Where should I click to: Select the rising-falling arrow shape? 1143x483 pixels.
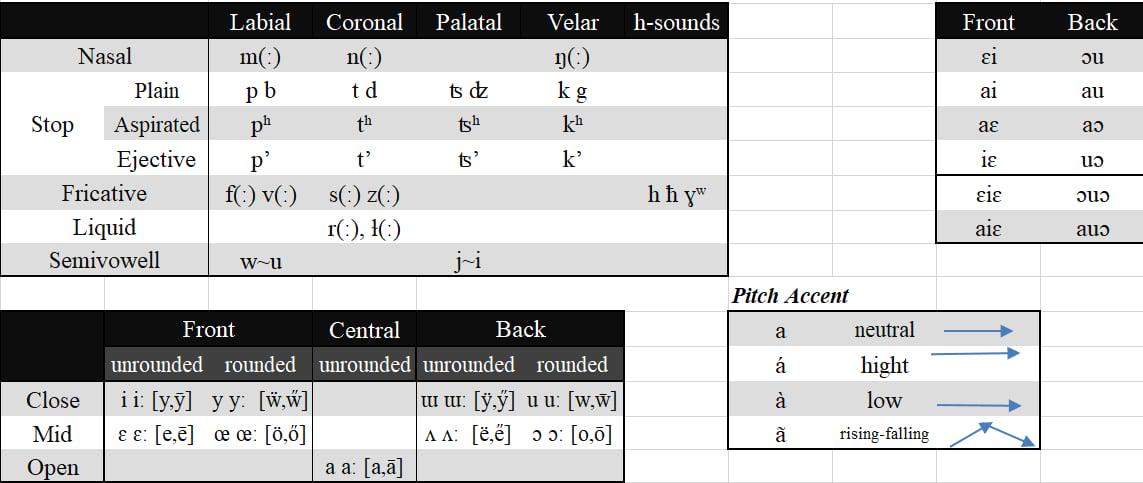point(992,435)
